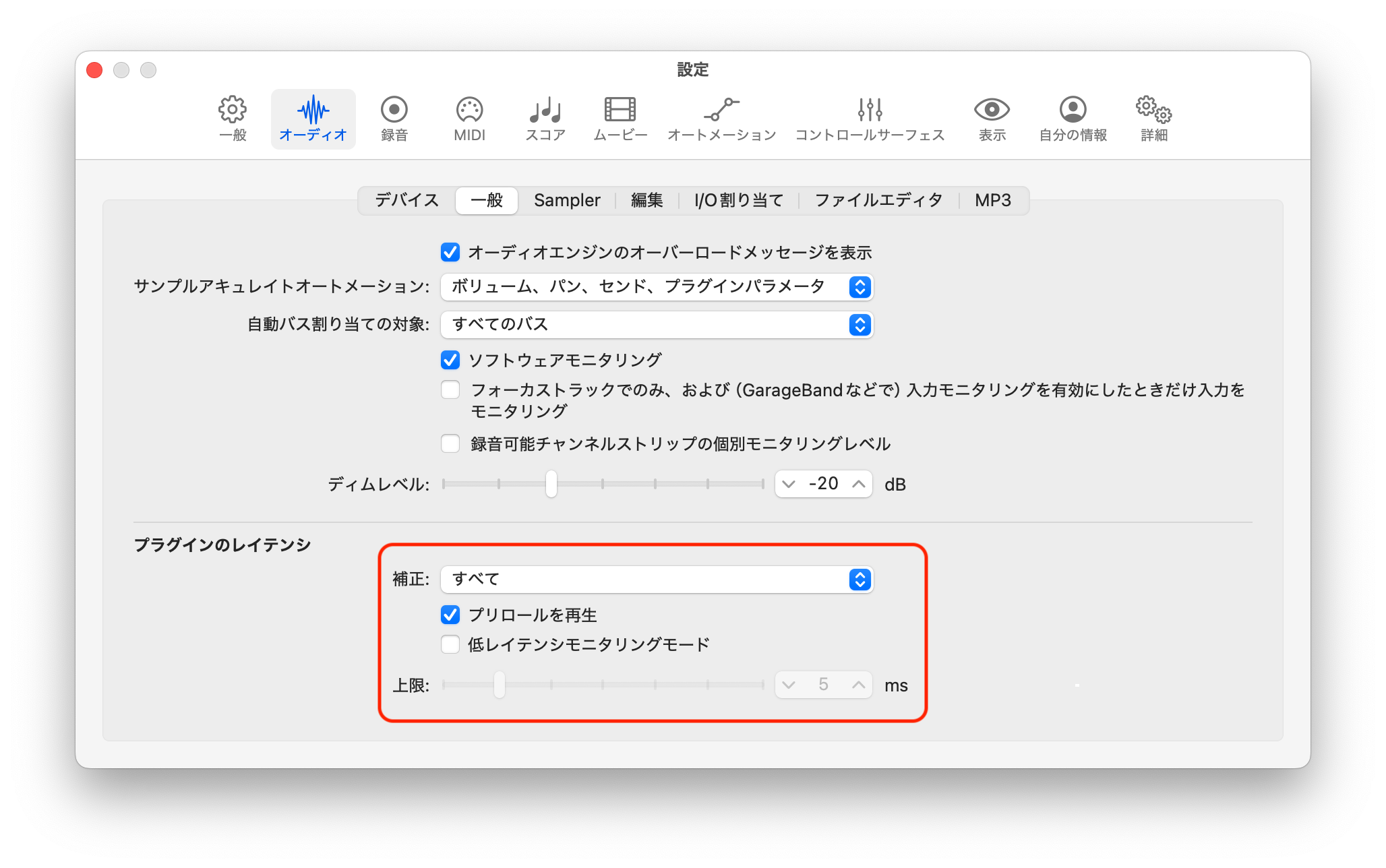Expand the 自動バス割り当ての対象 popup menu
The width and height of the screenshot is (1386, 868).
657,325
